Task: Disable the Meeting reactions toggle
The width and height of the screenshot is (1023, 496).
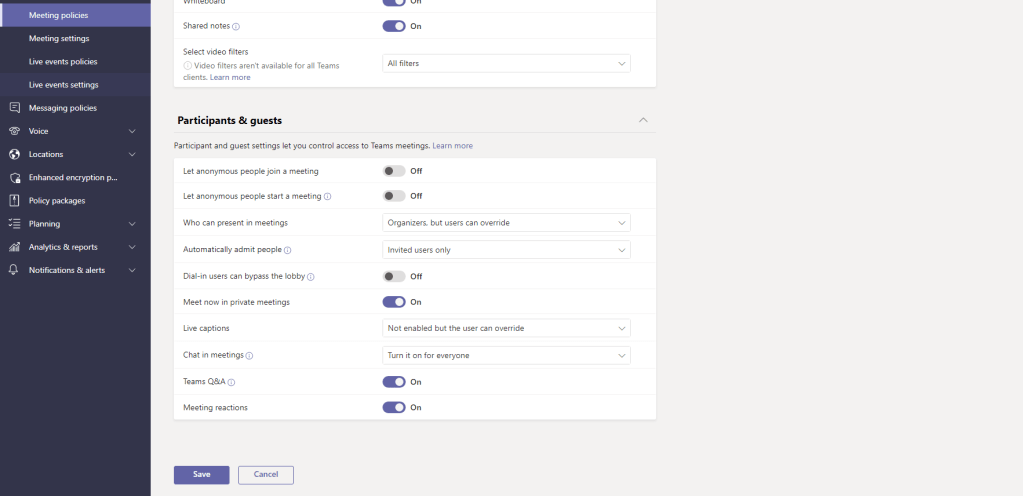Action: 394,407
